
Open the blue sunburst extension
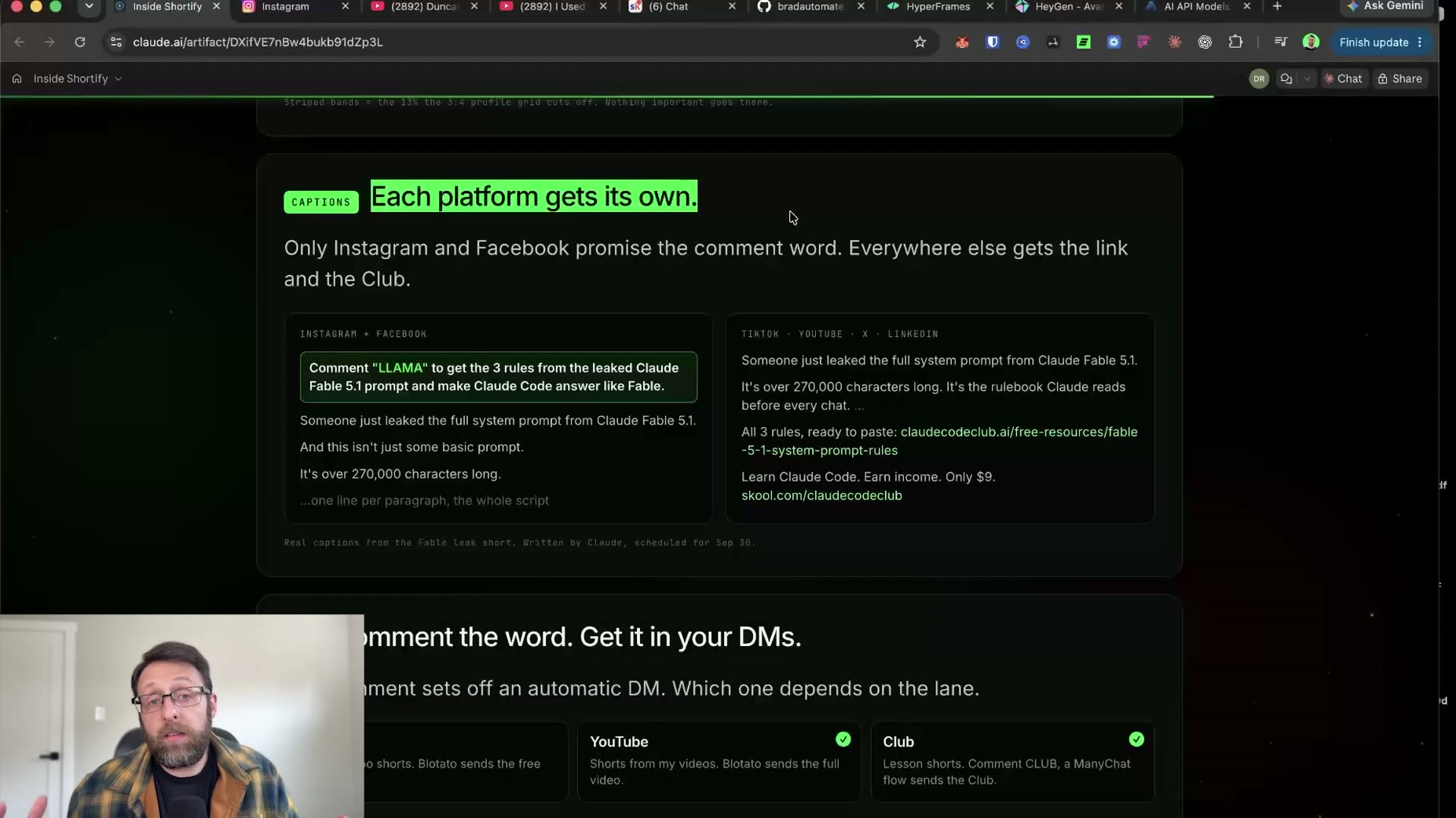click(1114, 42)
